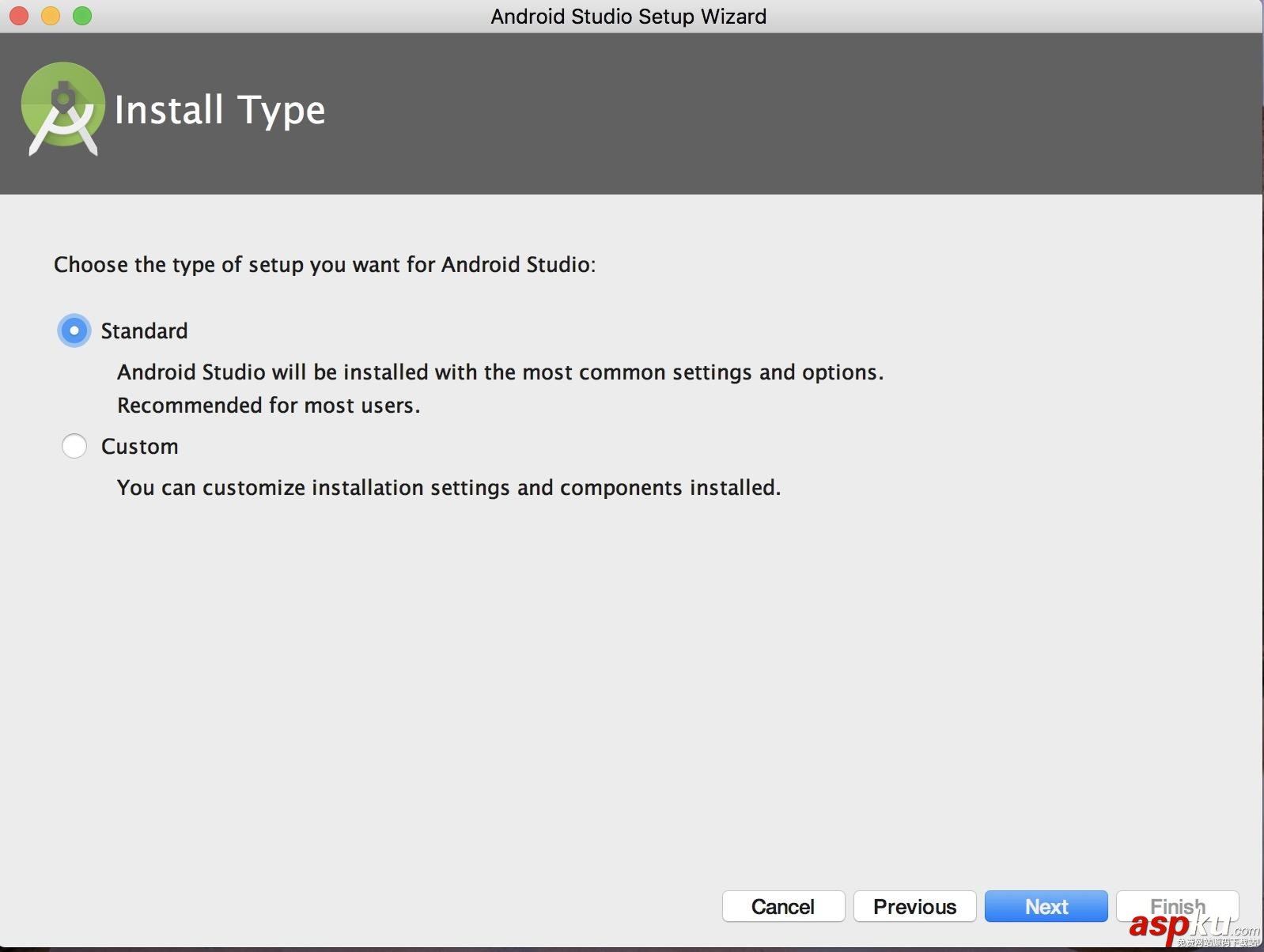
Task: Maximize the Setup Wizard window
Action: point(82,16)
